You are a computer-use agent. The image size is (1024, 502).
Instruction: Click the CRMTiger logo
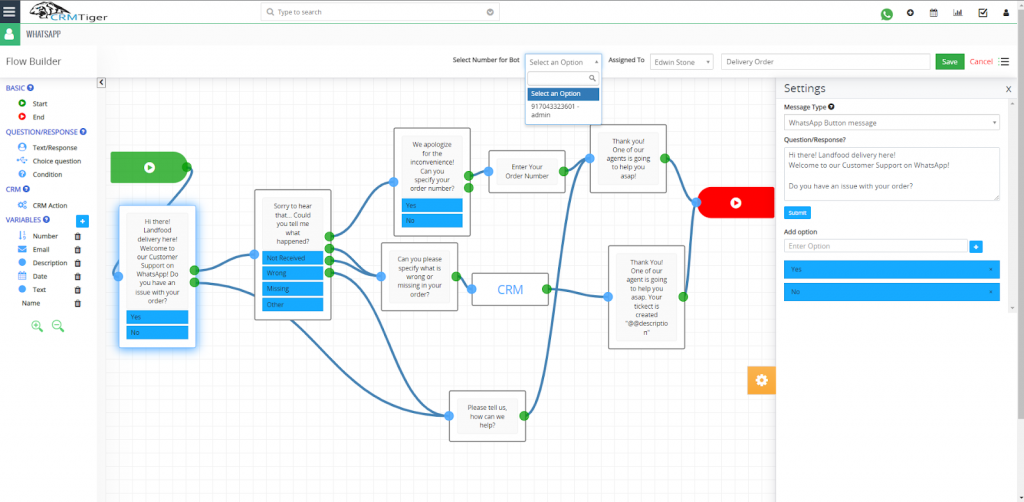pos(69,11)
